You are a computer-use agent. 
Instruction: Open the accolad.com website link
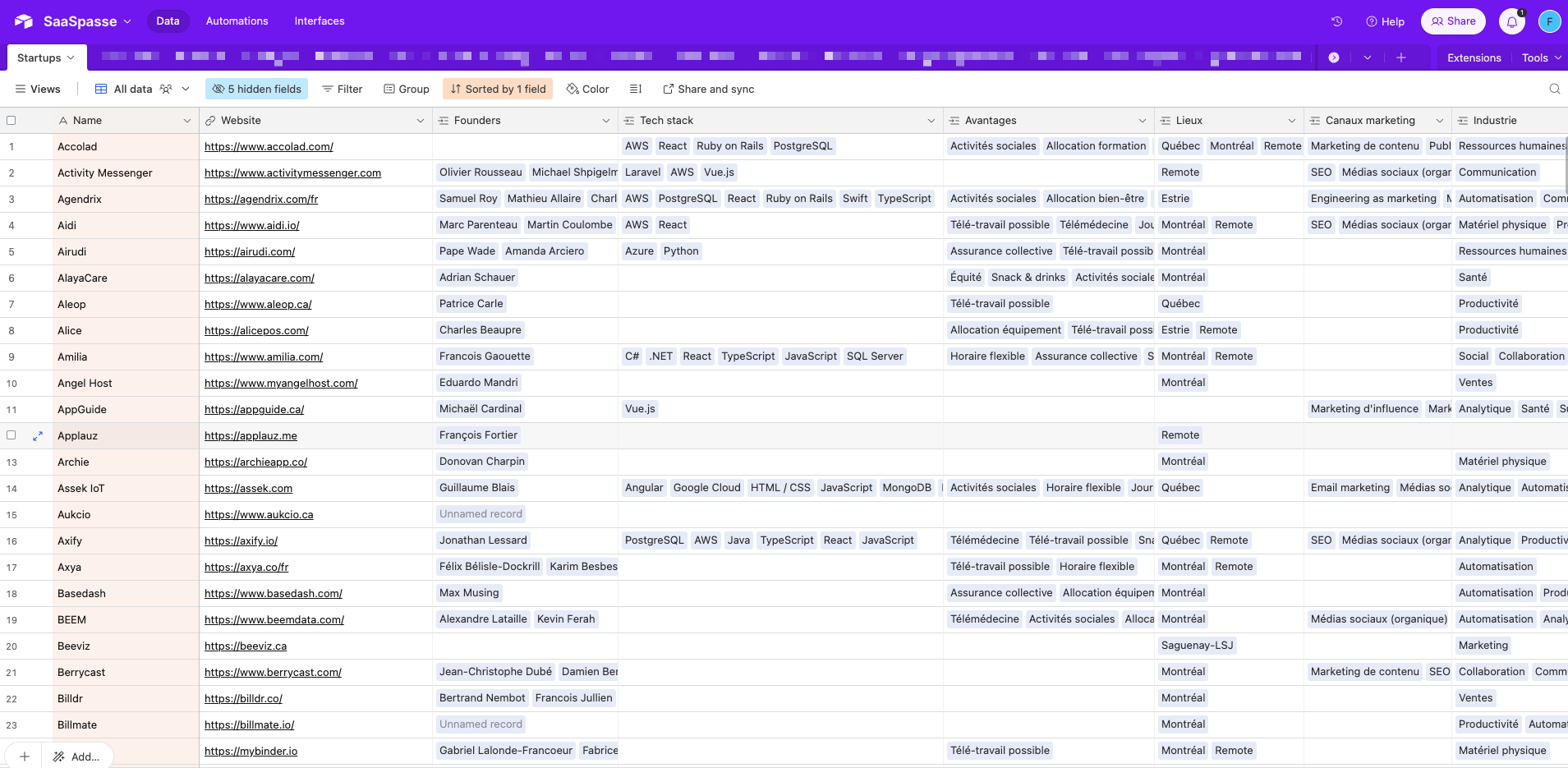tap(269, 147)
